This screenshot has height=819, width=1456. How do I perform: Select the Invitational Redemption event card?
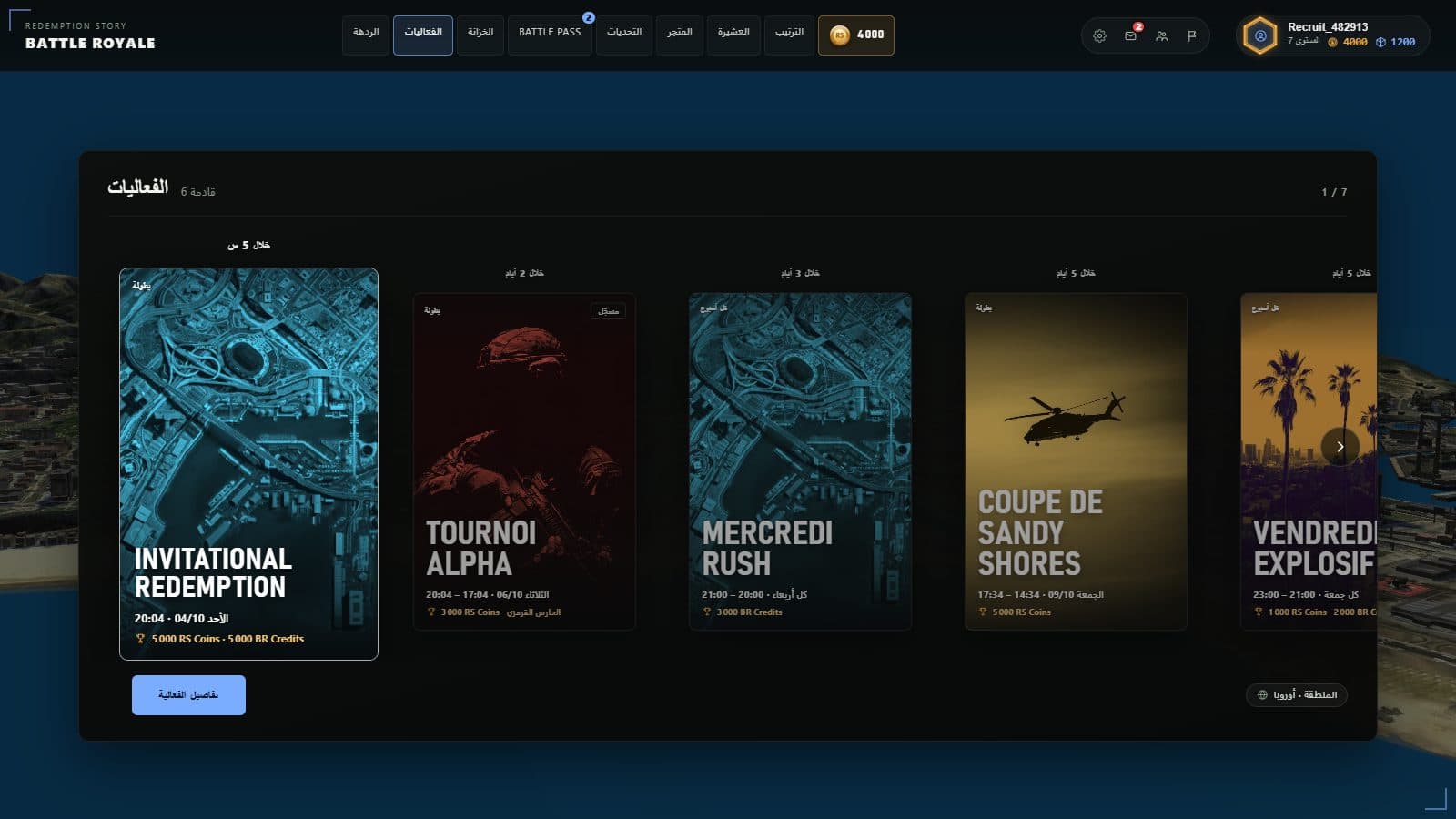pos(248,464)
